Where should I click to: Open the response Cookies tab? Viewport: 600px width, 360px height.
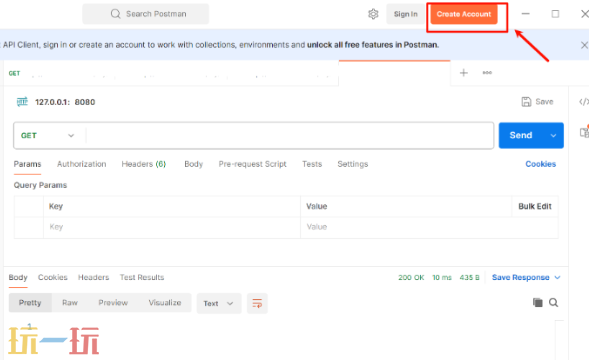[52, 277]
